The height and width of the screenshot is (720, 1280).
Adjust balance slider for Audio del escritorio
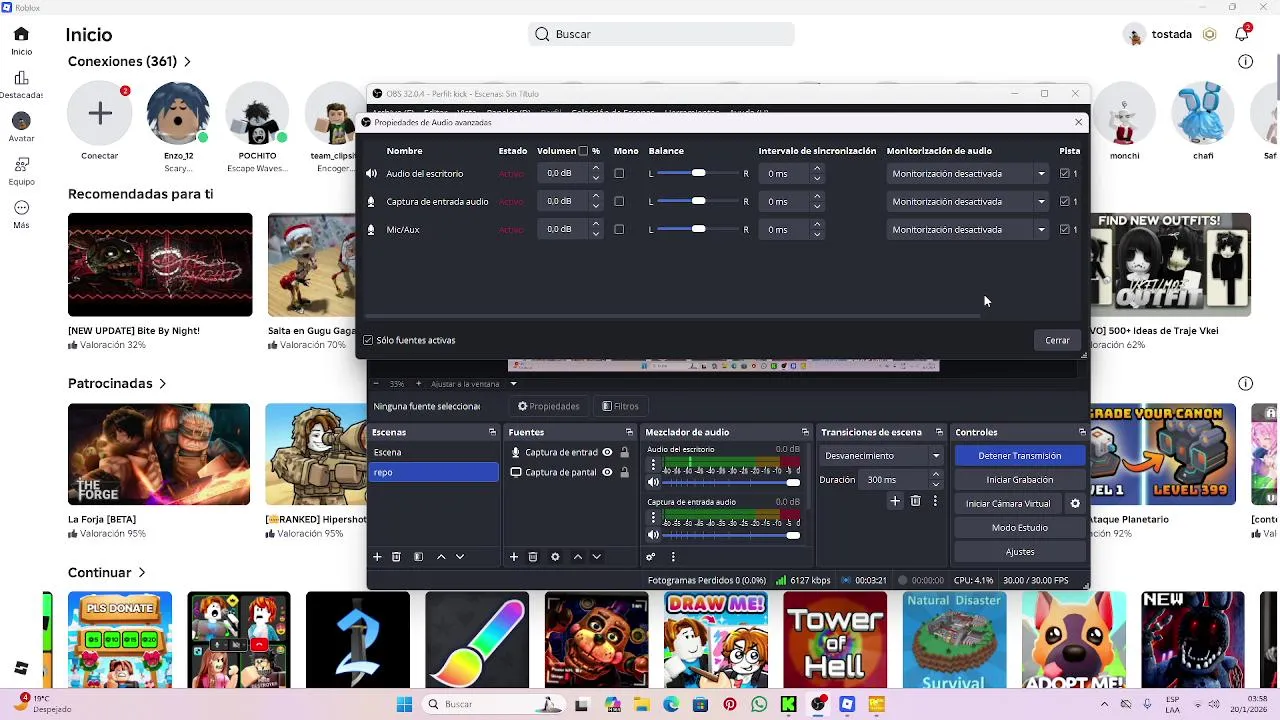698,174
